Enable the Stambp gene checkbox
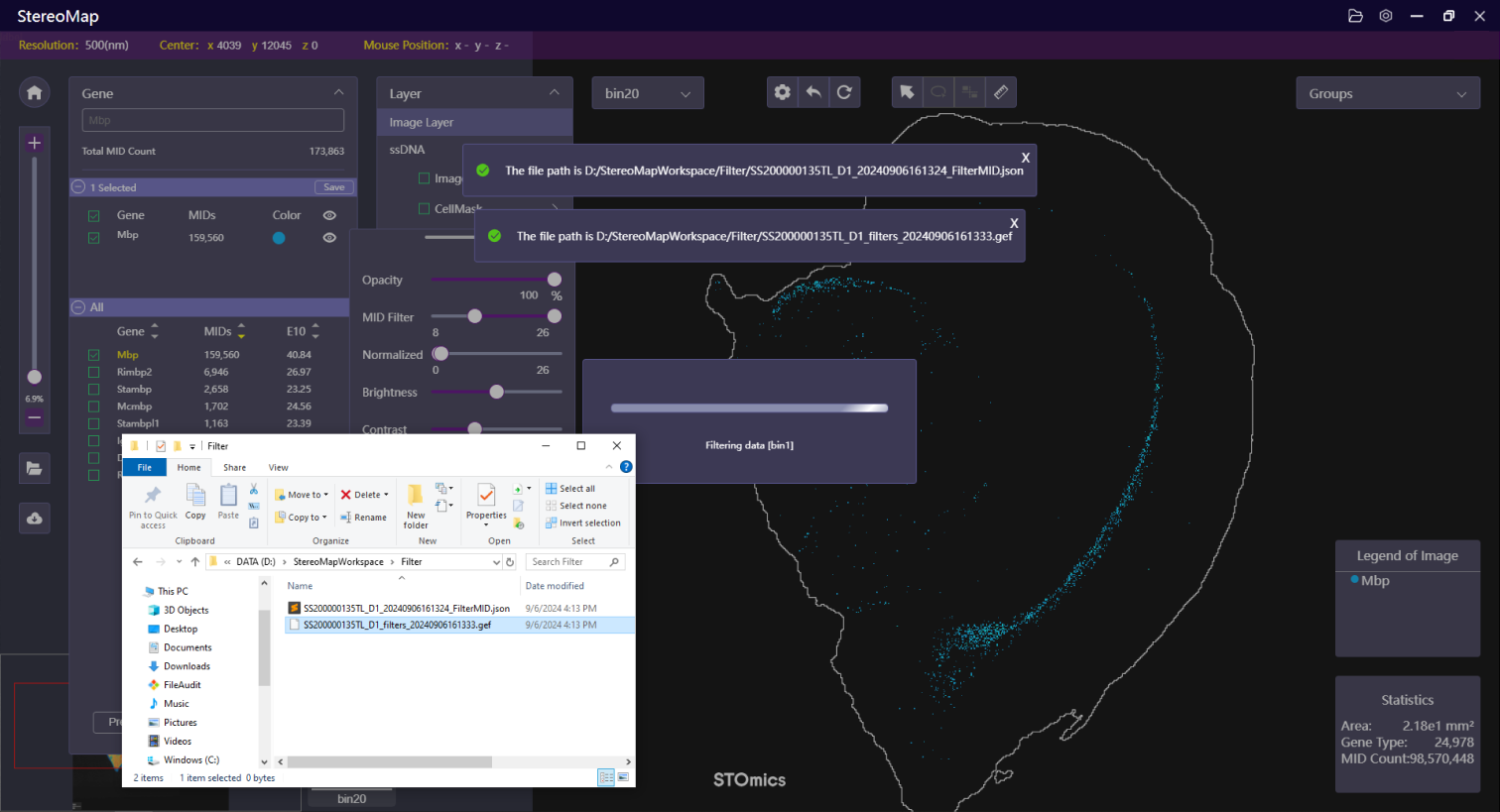The image size is (1500, 812). [94, 390]
